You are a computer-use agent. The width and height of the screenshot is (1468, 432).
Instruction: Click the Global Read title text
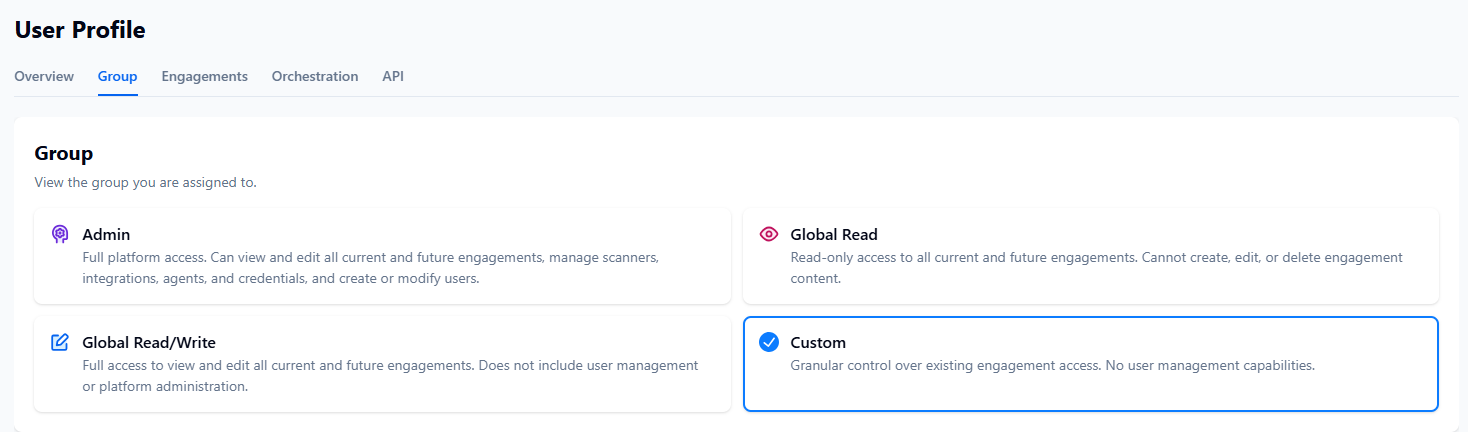(x=834, y=234)
